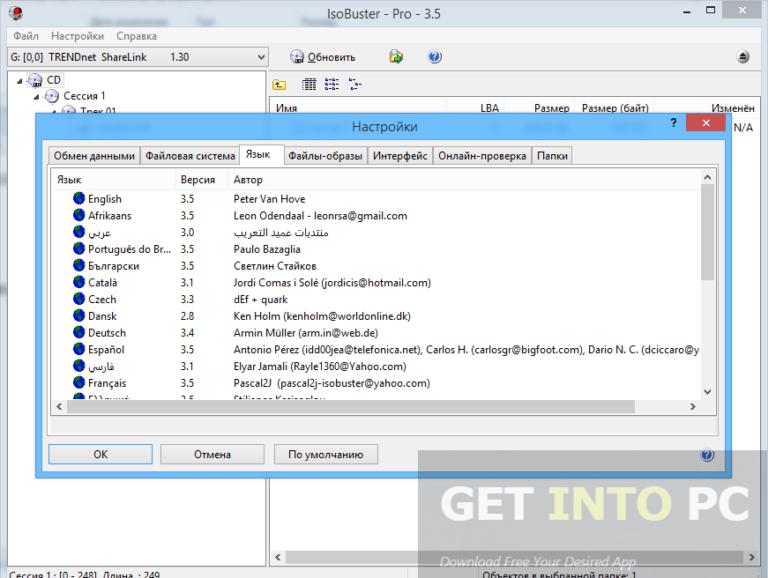Switch to Интерфейс tab
Viewport: 768px width, 578px height.
tap(400, 156)
